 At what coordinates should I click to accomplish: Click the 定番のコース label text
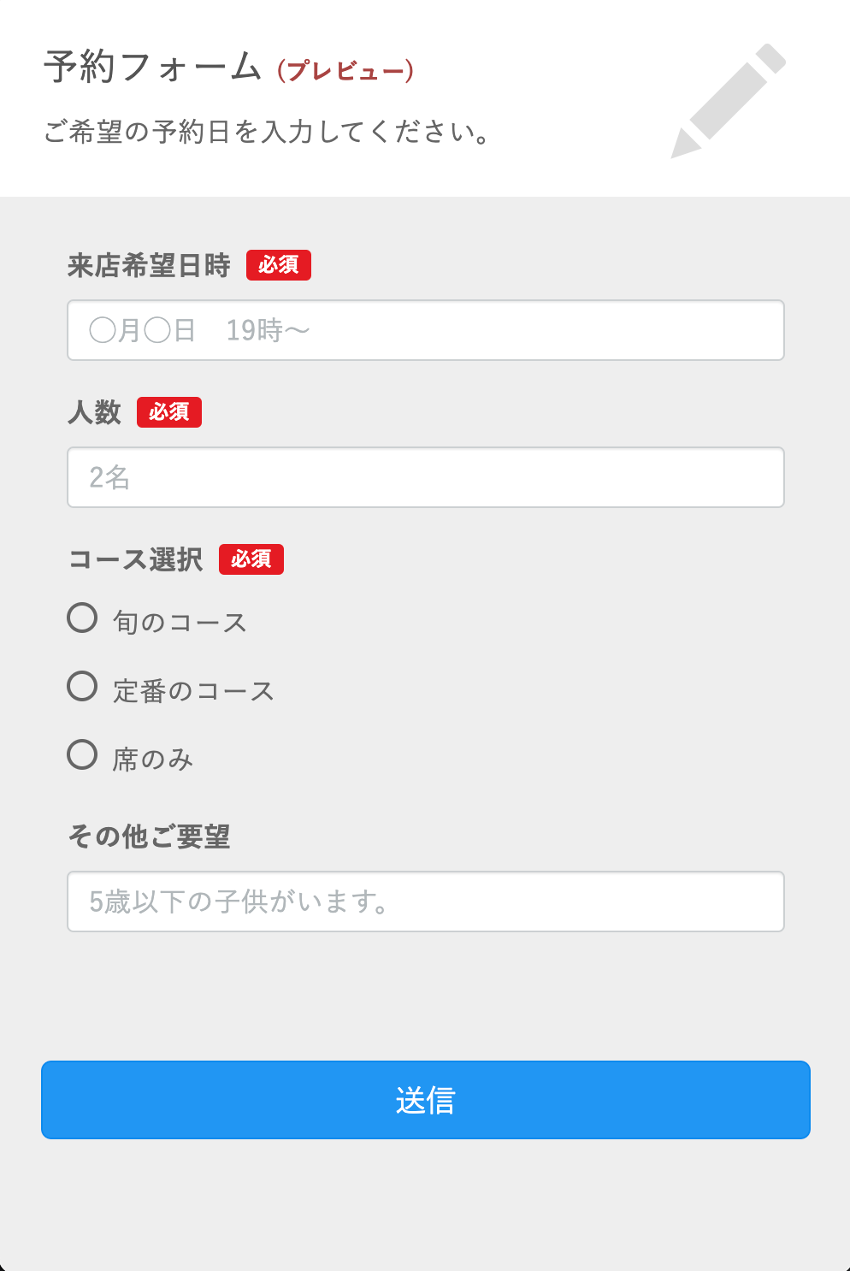point(194,690)
